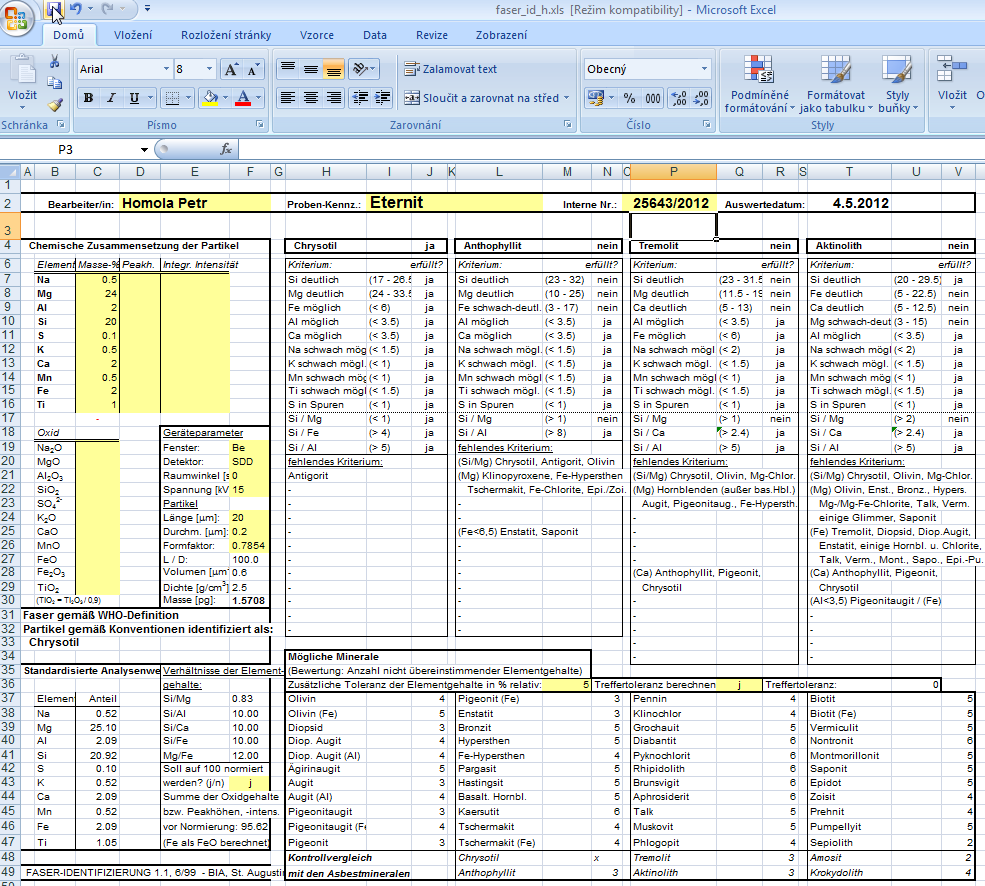Open Podmíněné formátování menu
The image size is (985, 886).
[759, 84]
